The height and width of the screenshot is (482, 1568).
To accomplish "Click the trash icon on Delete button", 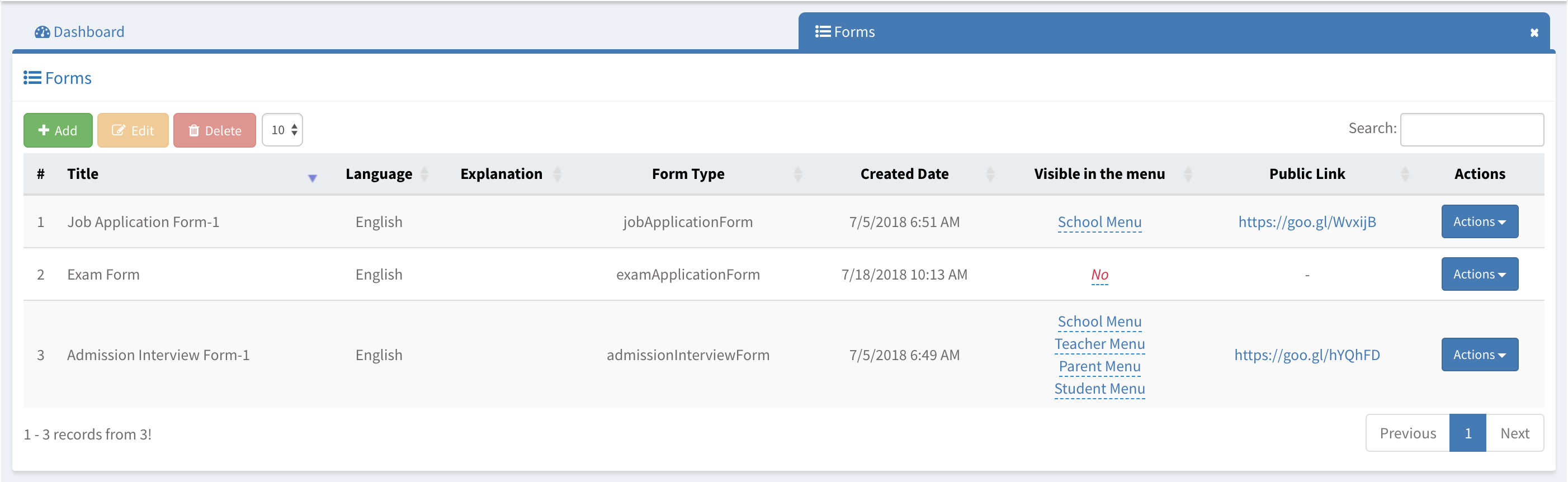I will click(193, 130).
